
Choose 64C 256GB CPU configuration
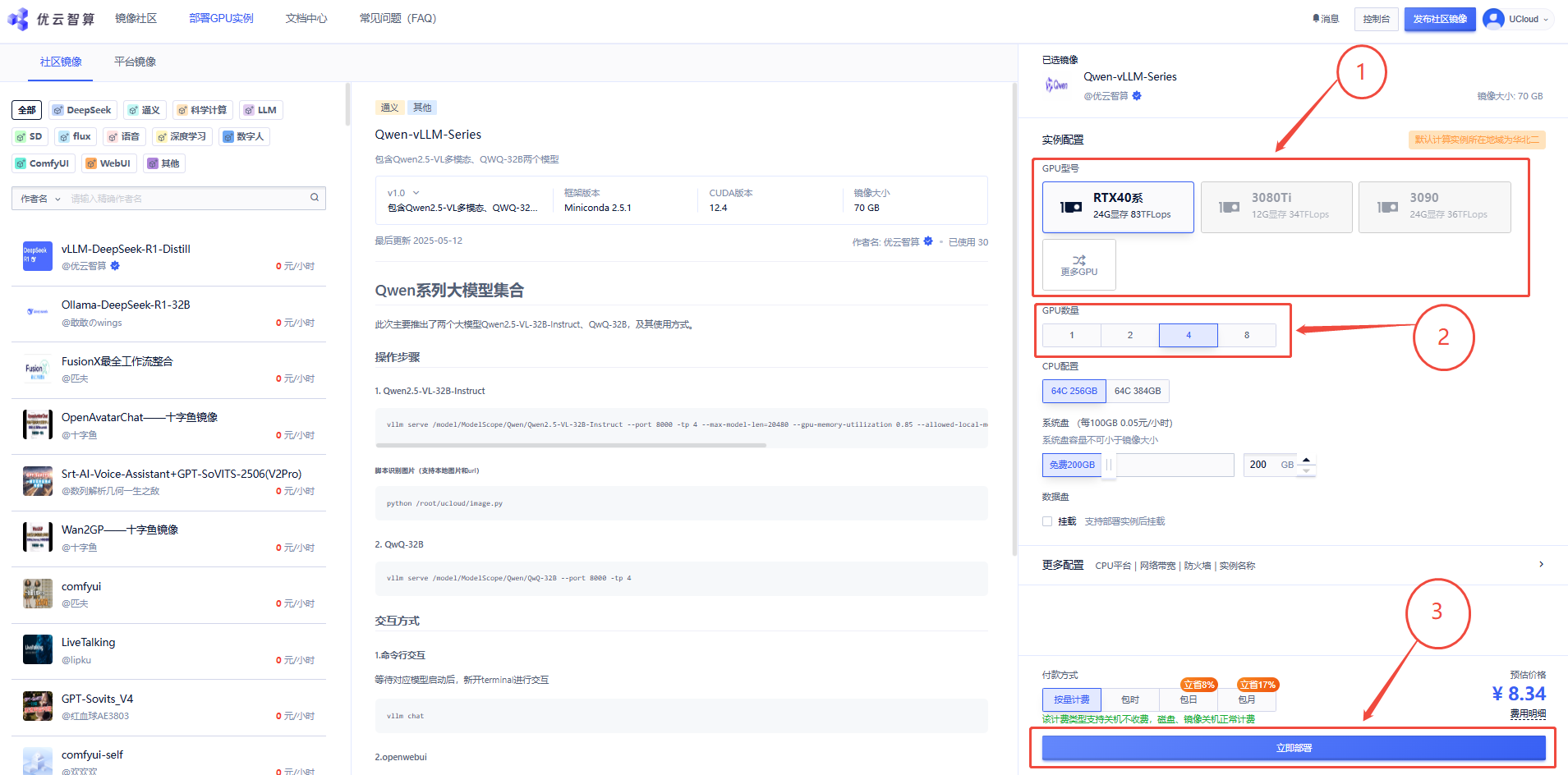(1074, 391)
